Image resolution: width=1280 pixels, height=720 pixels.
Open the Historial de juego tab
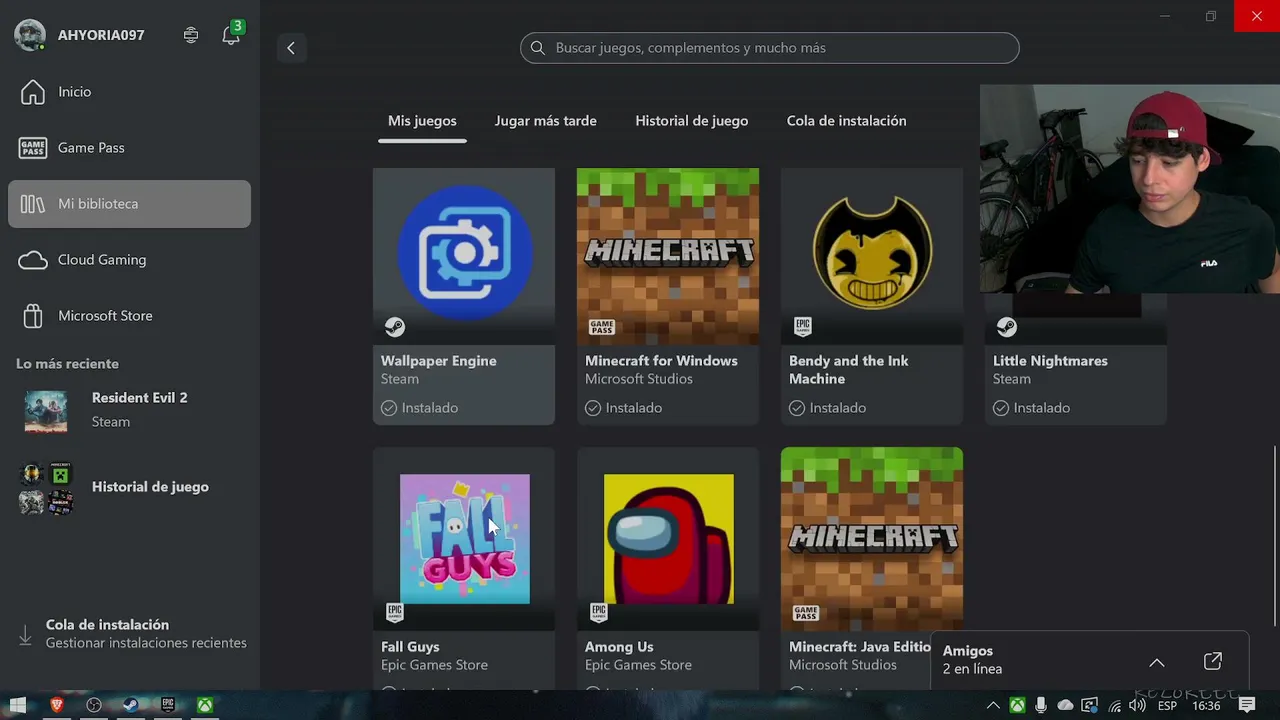[692, 121]
